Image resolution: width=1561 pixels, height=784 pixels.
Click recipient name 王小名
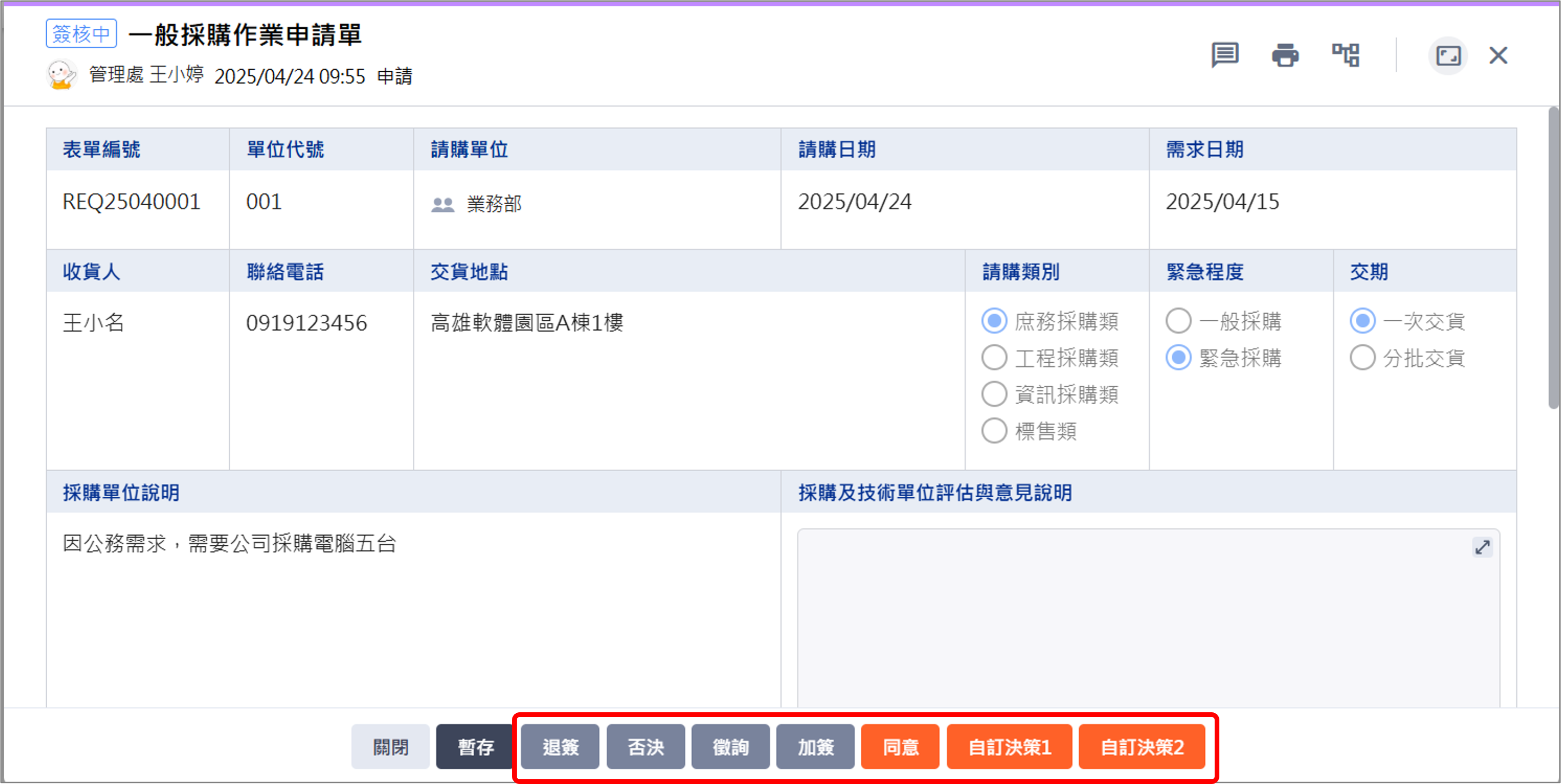tap(93, 322)
